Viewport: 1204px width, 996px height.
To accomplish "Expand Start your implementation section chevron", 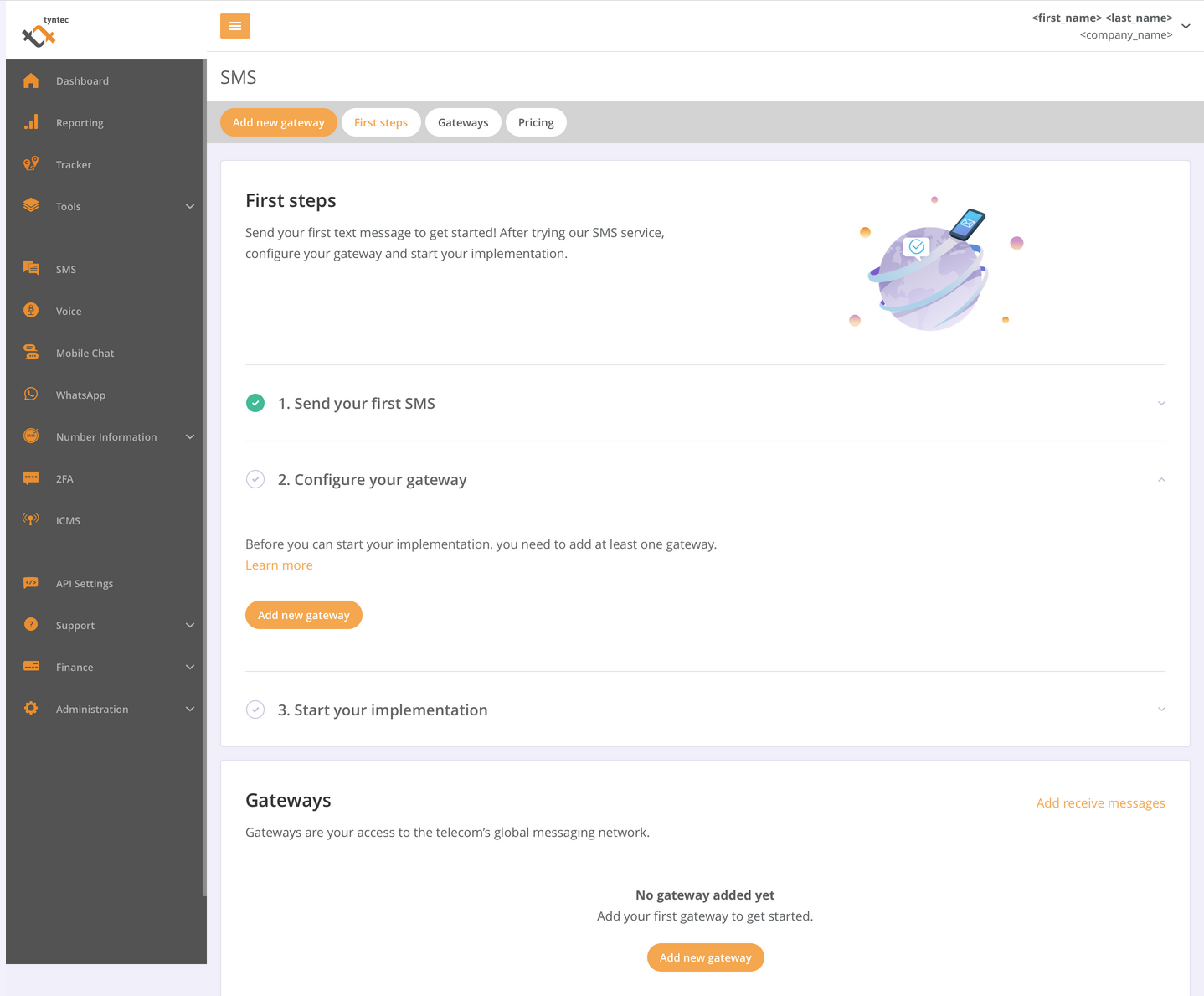I will [1161, 709].
